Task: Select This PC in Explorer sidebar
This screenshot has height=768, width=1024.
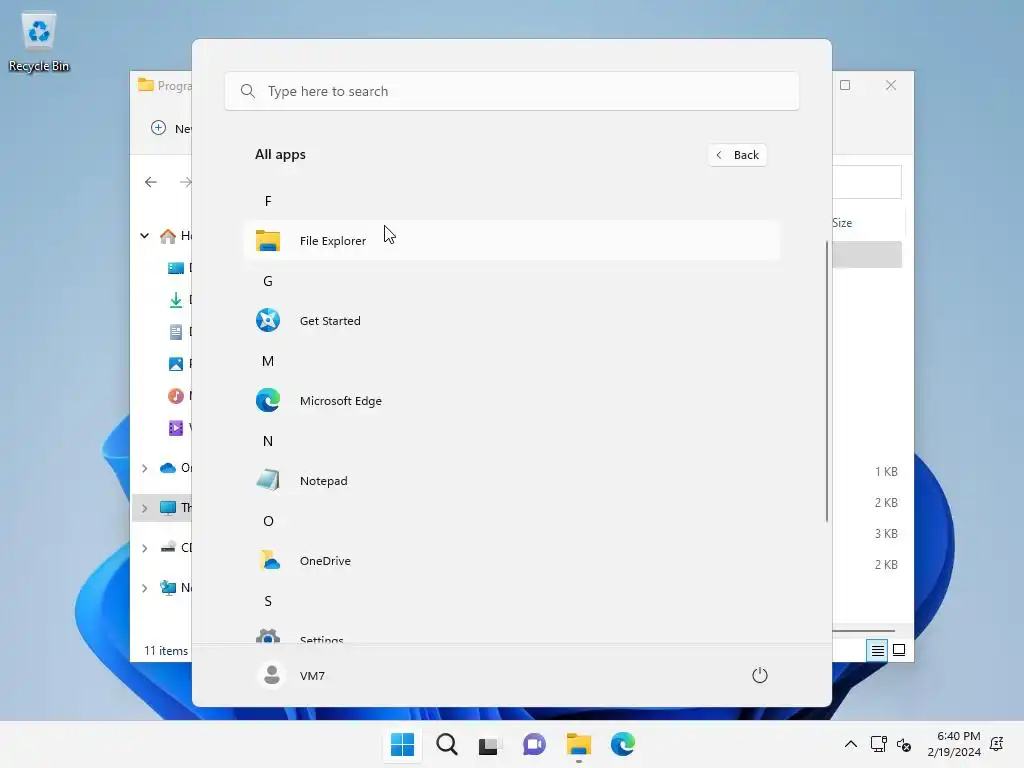Action: click(175, 508)
